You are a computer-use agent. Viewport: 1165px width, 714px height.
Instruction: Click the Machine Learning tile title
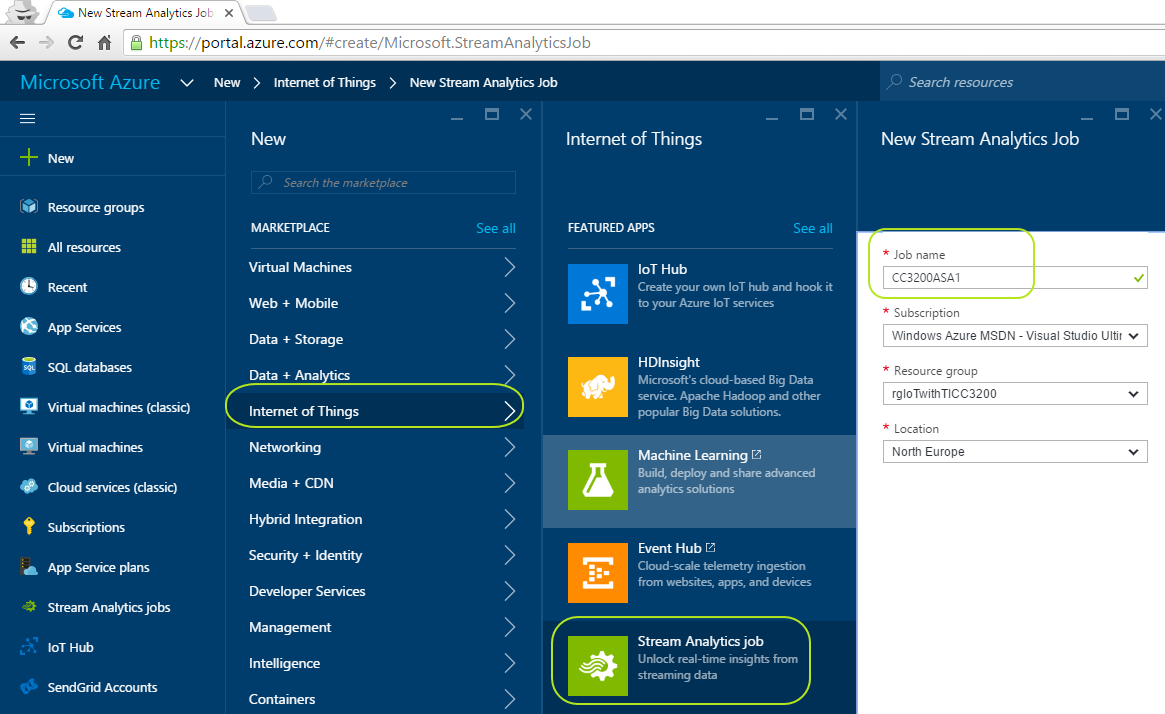[x=692, y=455]
